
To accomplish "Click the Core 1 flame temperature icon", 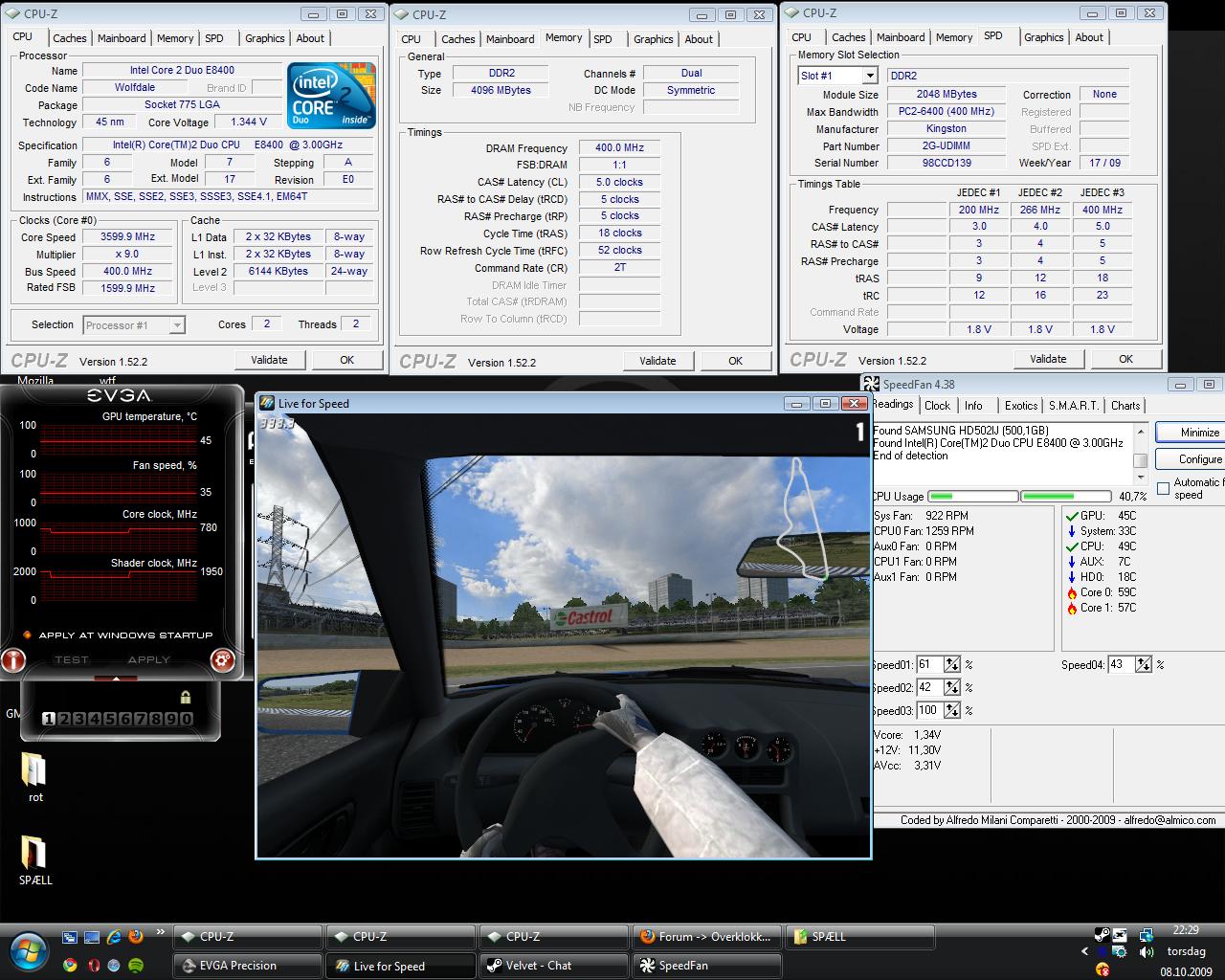I will (x=1072, y=608).
